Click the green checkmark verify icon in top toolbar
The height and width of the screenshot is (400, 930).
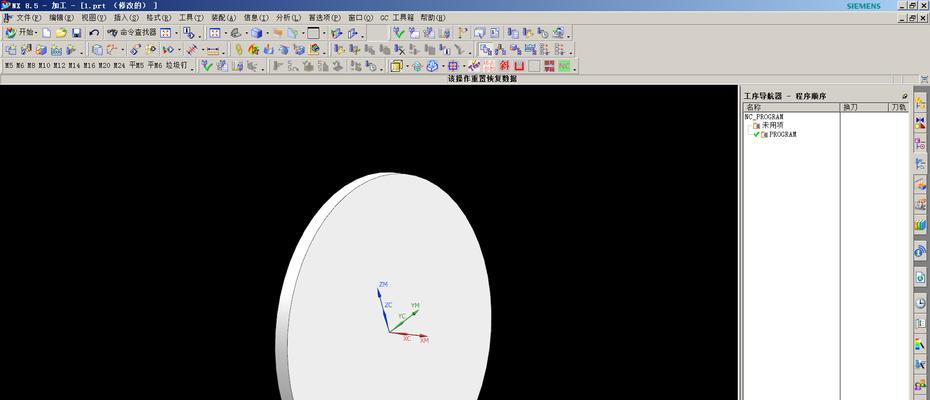399,33
